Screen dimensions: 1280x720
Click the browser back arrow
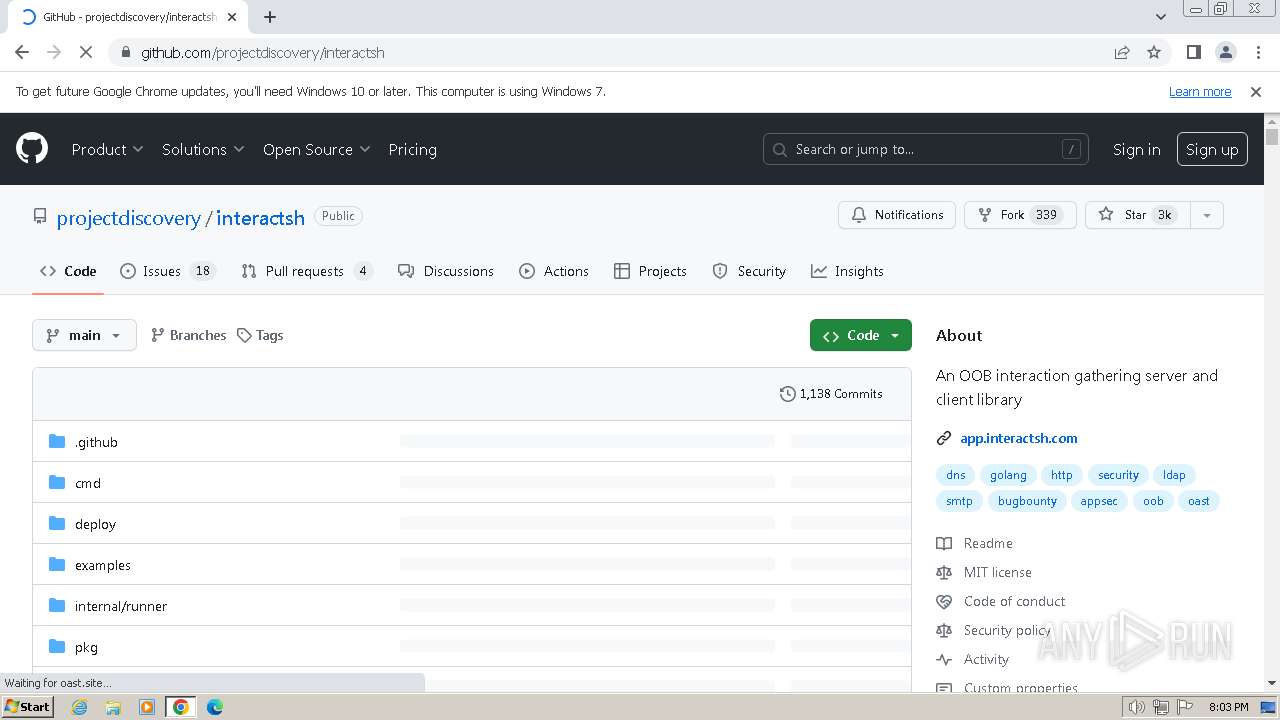22,52
